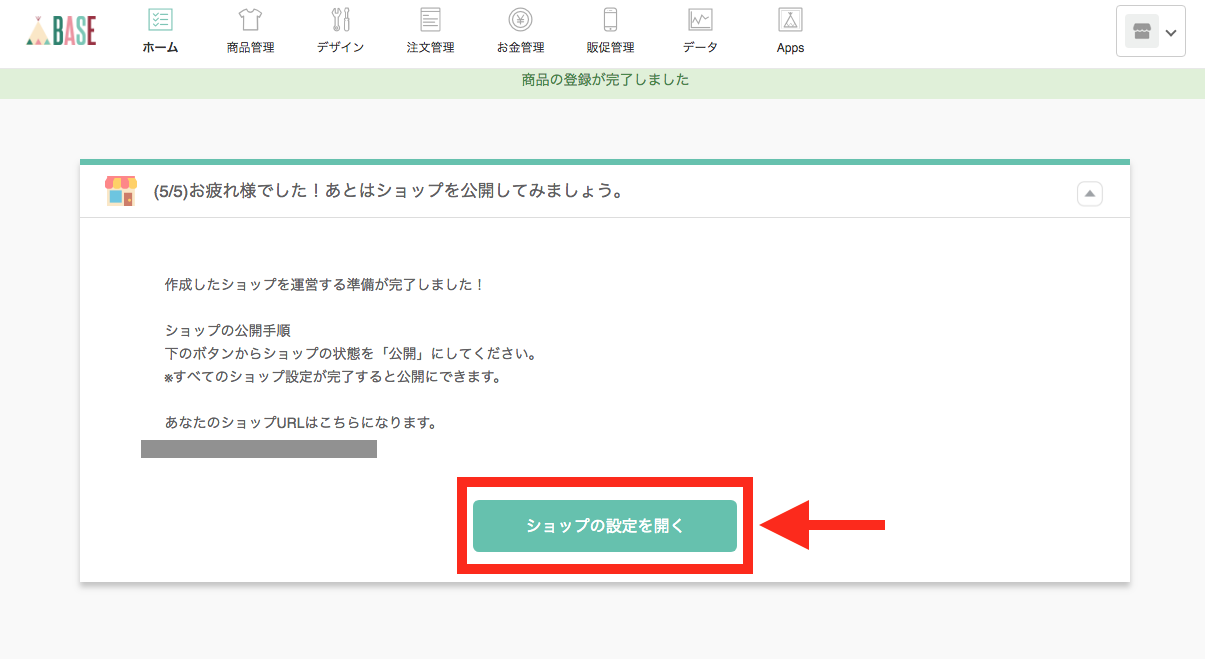Click the gray shop avatar at top right

click(1141, 32)
